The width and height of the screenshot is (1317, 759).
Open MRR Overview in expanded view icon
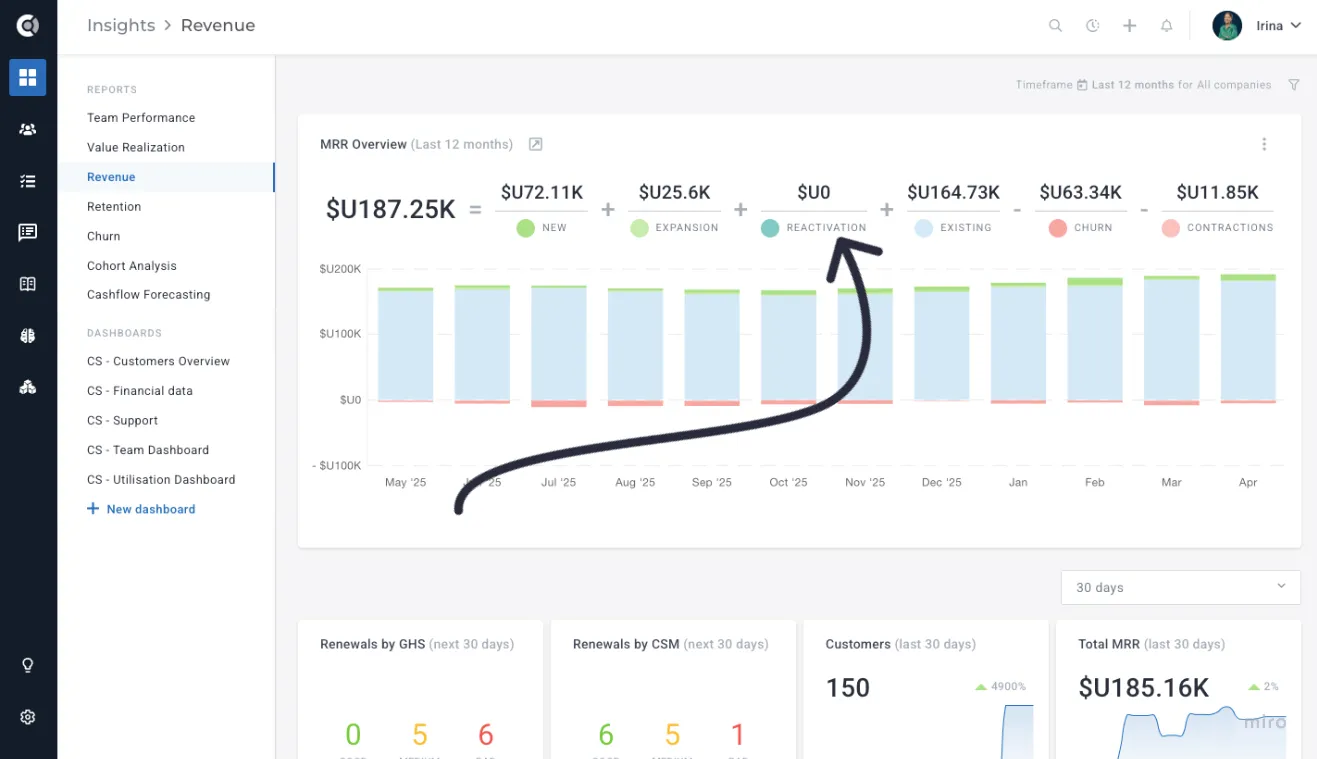click(x=535, y=144)
